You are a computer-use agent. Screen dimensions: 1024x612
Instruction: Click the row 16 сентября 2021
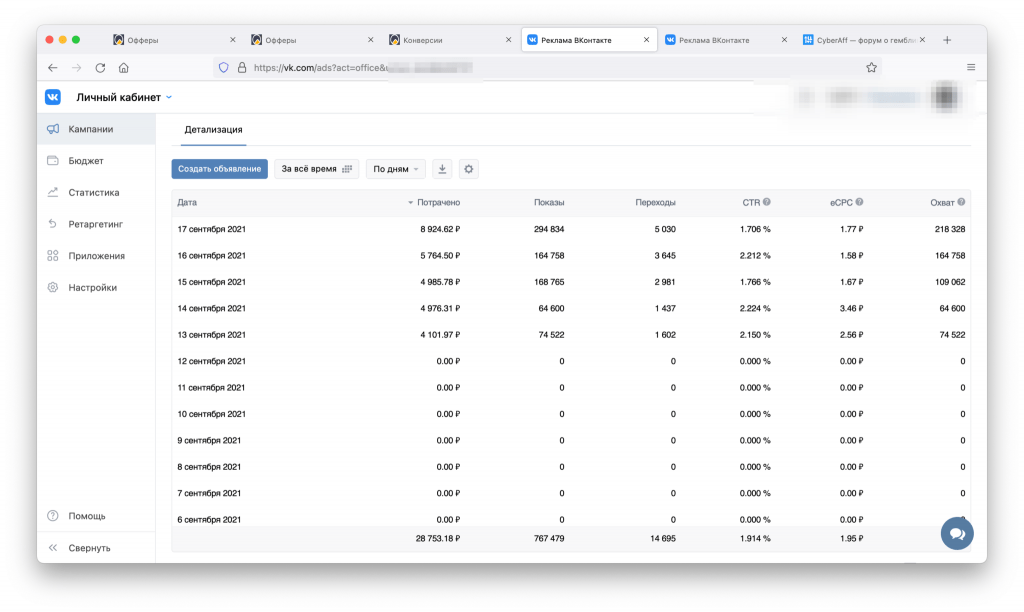click(571, 256)
